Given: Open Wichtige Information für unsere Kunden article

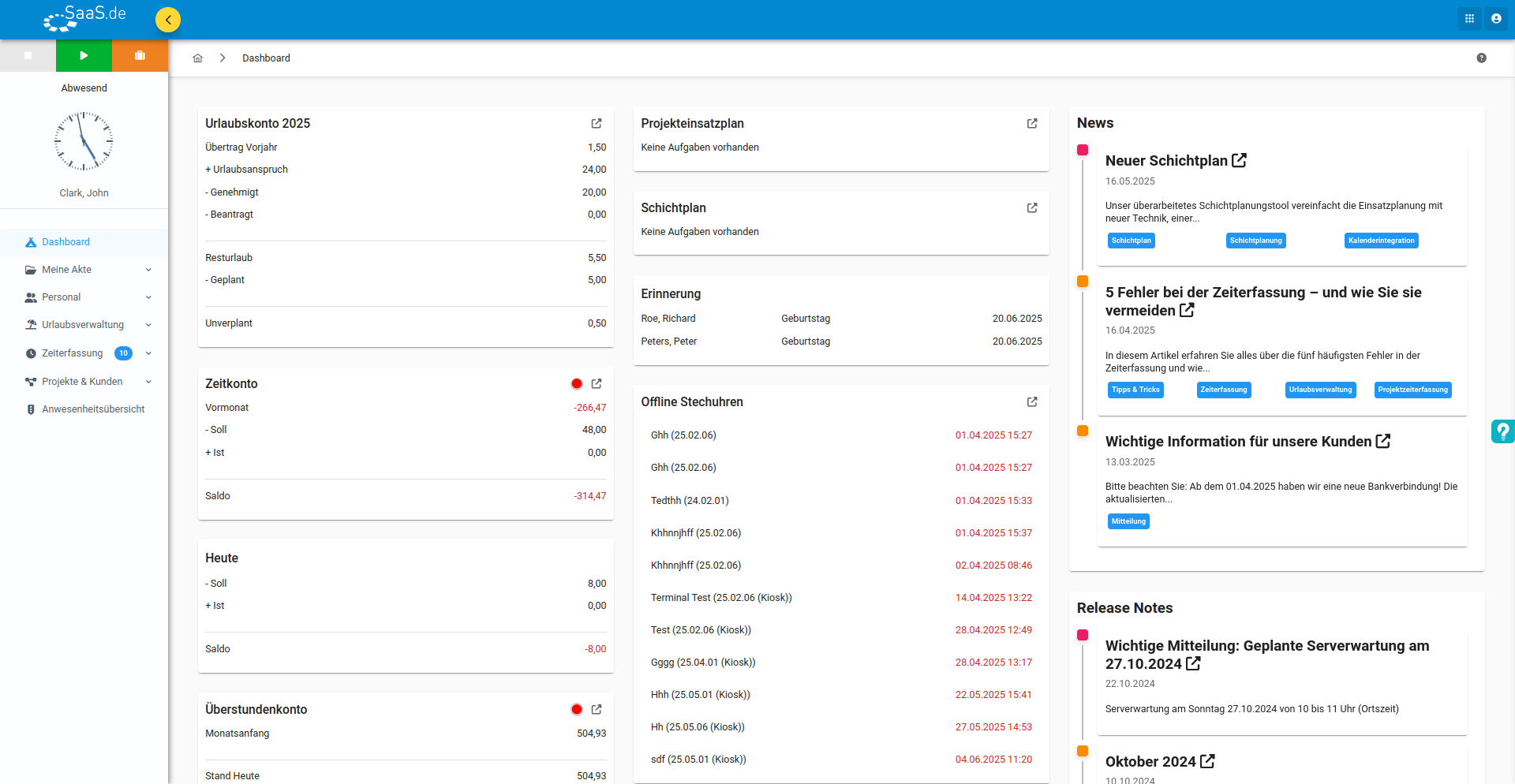Looking at the screenshot, I should (1248, 442).
